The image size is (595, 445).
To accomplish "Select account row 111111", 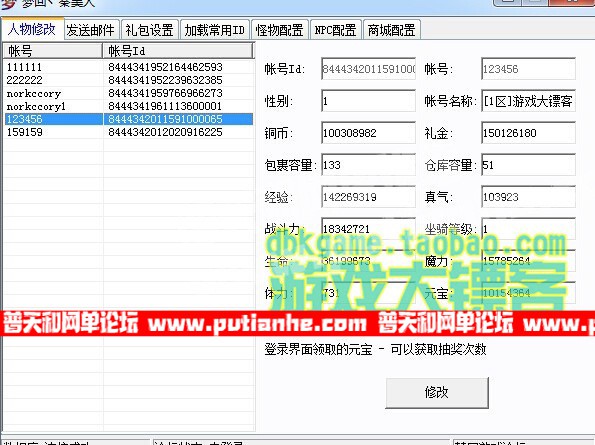I will coord(128,67).
